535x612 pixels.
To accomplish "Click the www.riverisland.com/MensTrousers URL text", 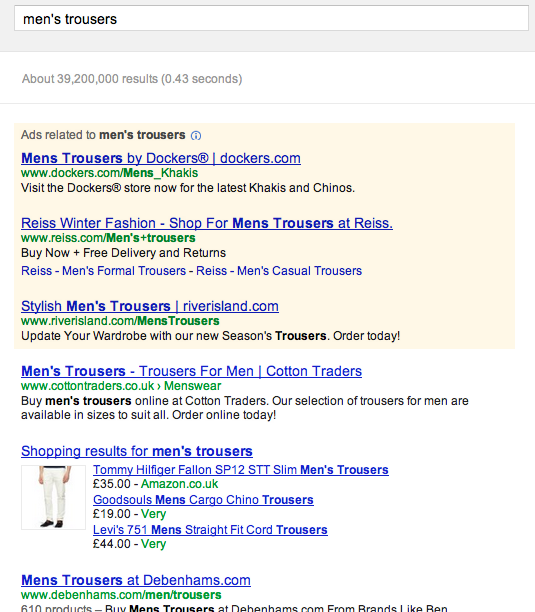I will tap(120, 321).
